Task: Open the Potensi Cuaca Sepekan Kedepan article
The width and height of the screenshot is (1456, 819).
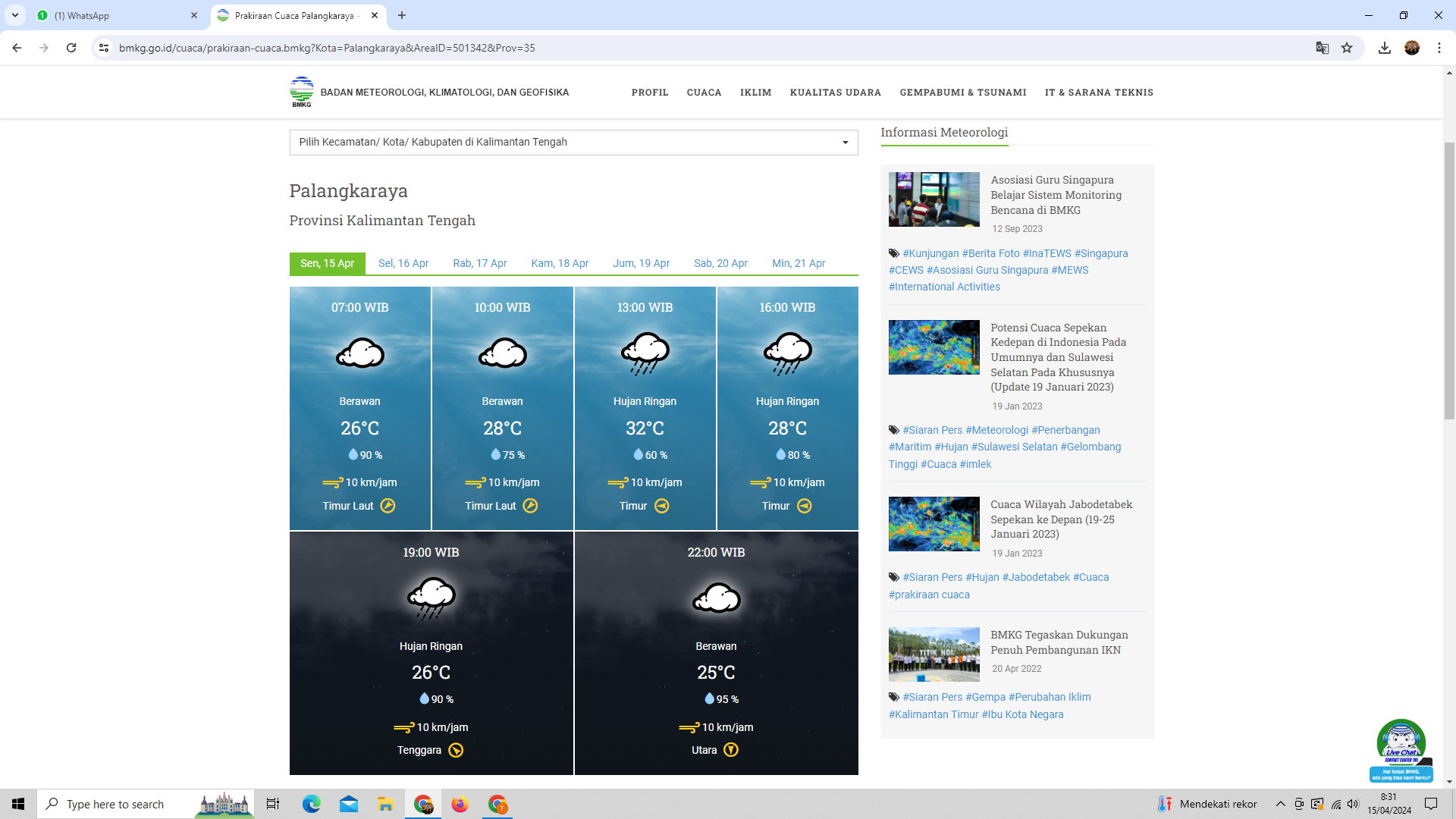Action: pos(1059,357)
